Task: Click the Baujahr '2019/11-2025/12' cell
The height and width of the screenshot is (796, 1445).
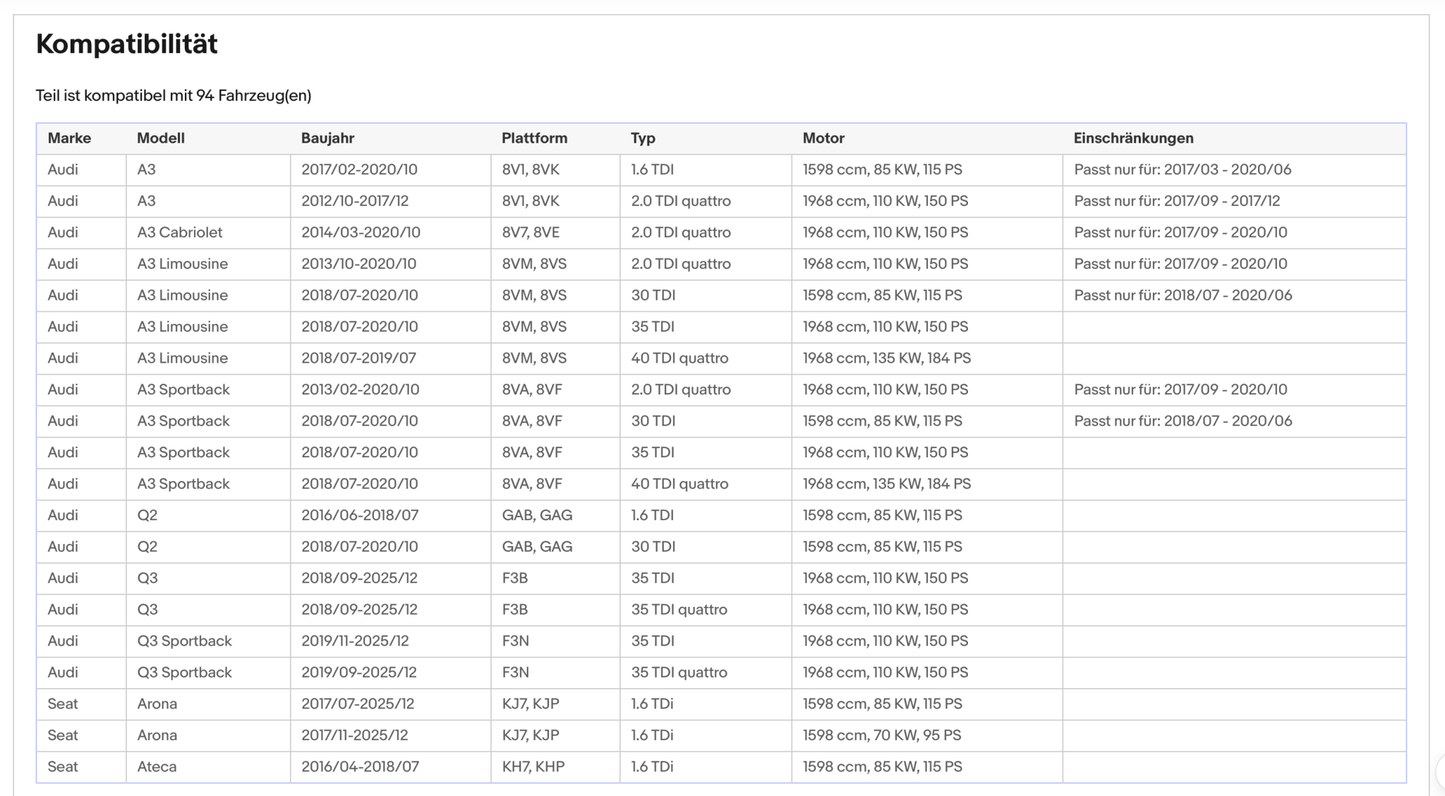Action: click(390, 641)
